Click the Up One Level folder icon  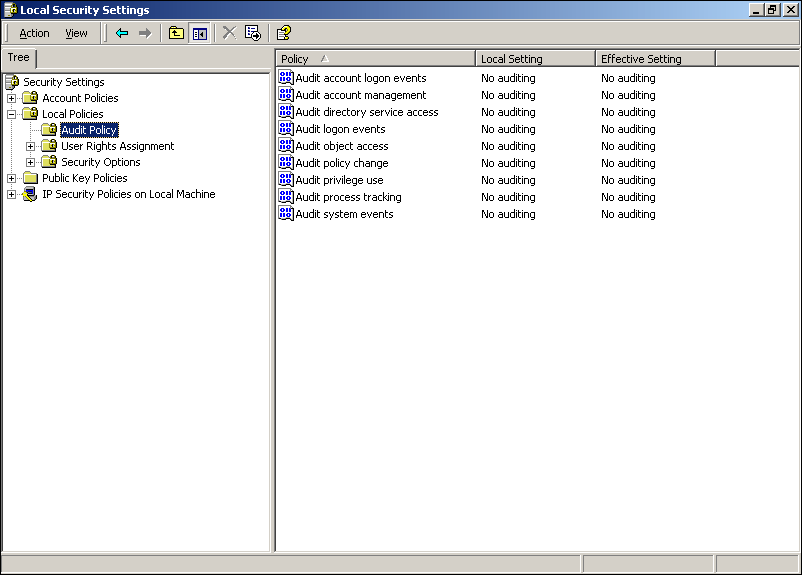pyautogui.click(x=176, y=33)
